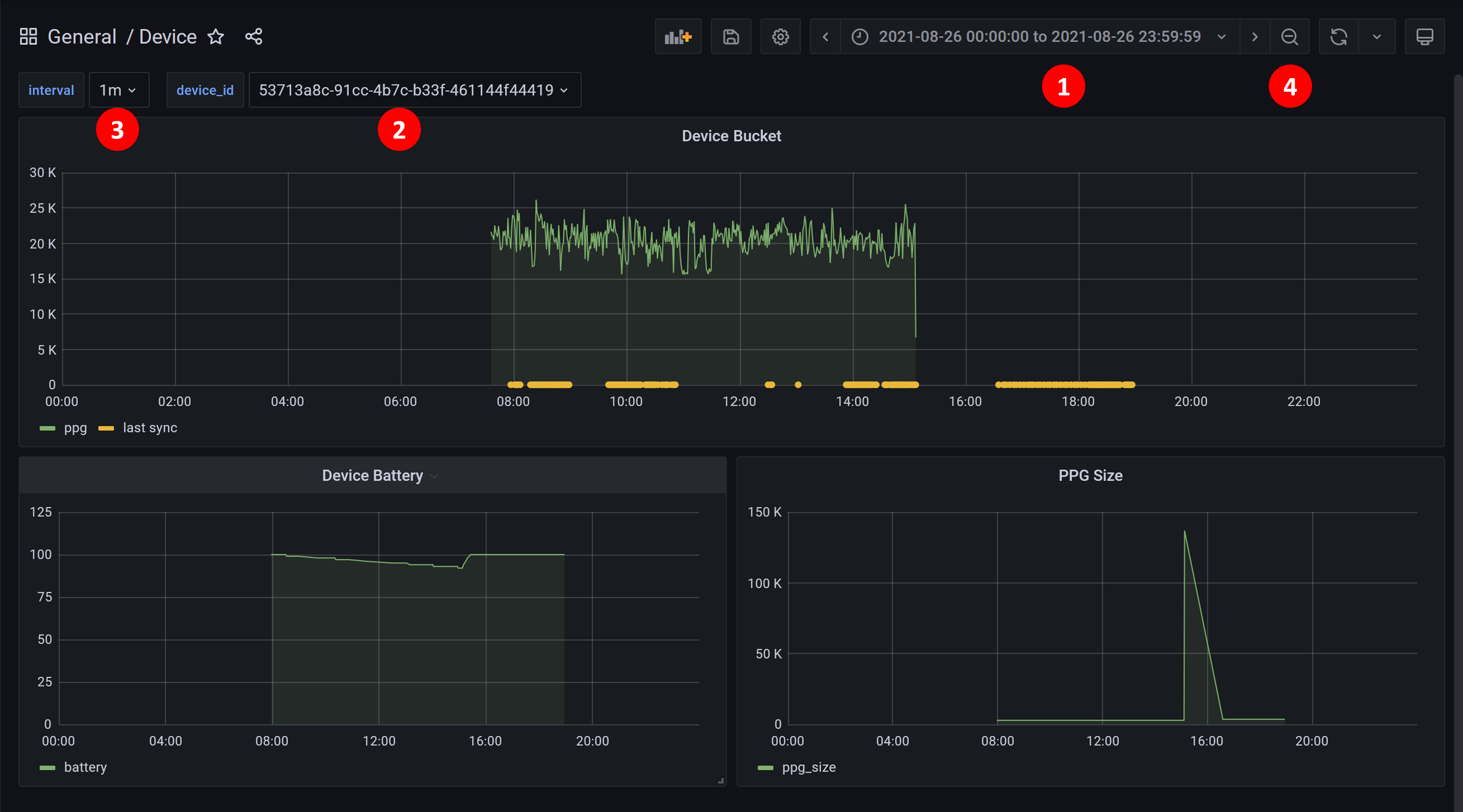Star the Device dashboard
The height and width of the screenshot is (812, 1463).
point(216,36)
